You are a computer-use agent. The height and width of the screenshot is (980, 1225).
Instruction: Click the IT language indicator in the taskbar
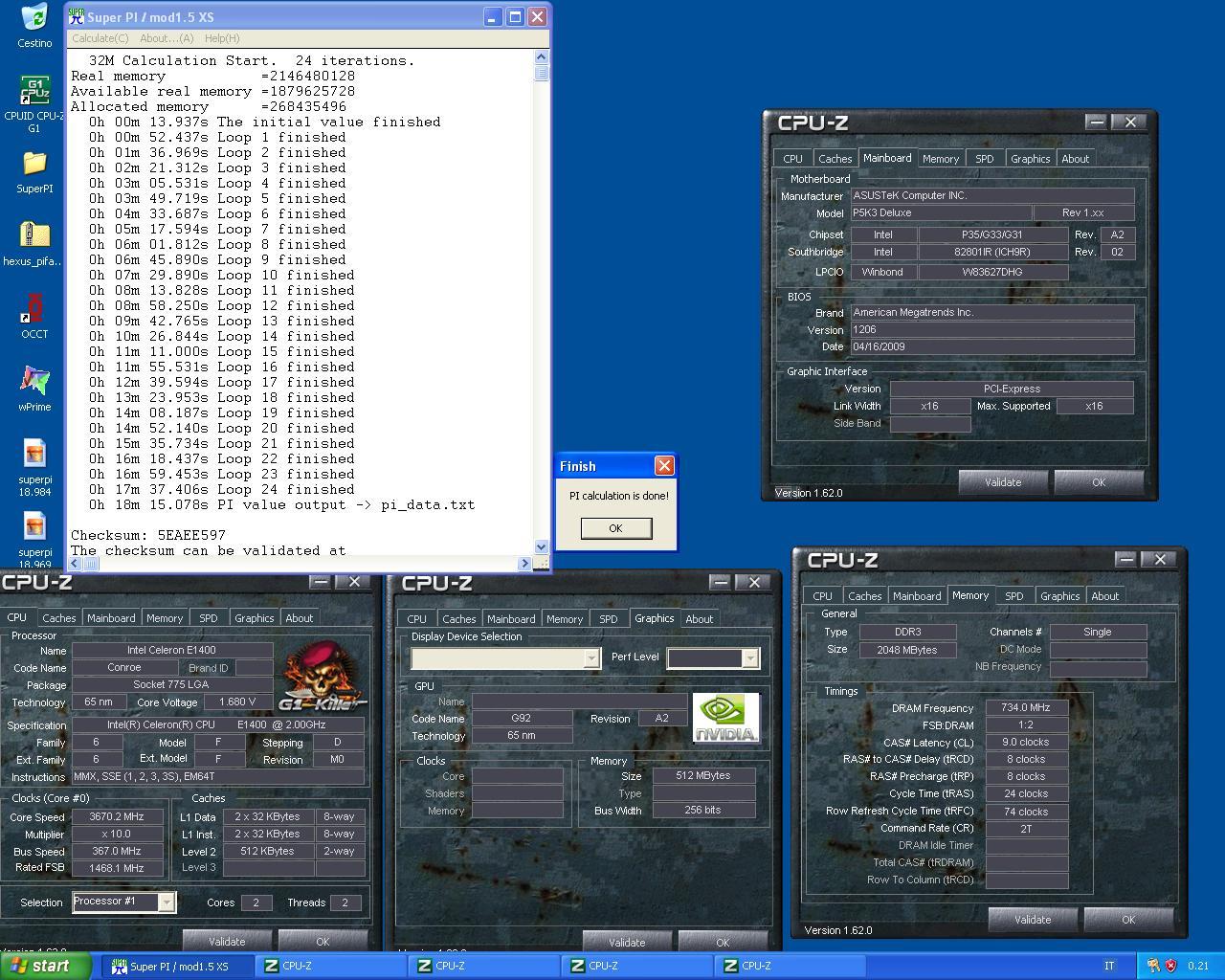click(1109, 966)
